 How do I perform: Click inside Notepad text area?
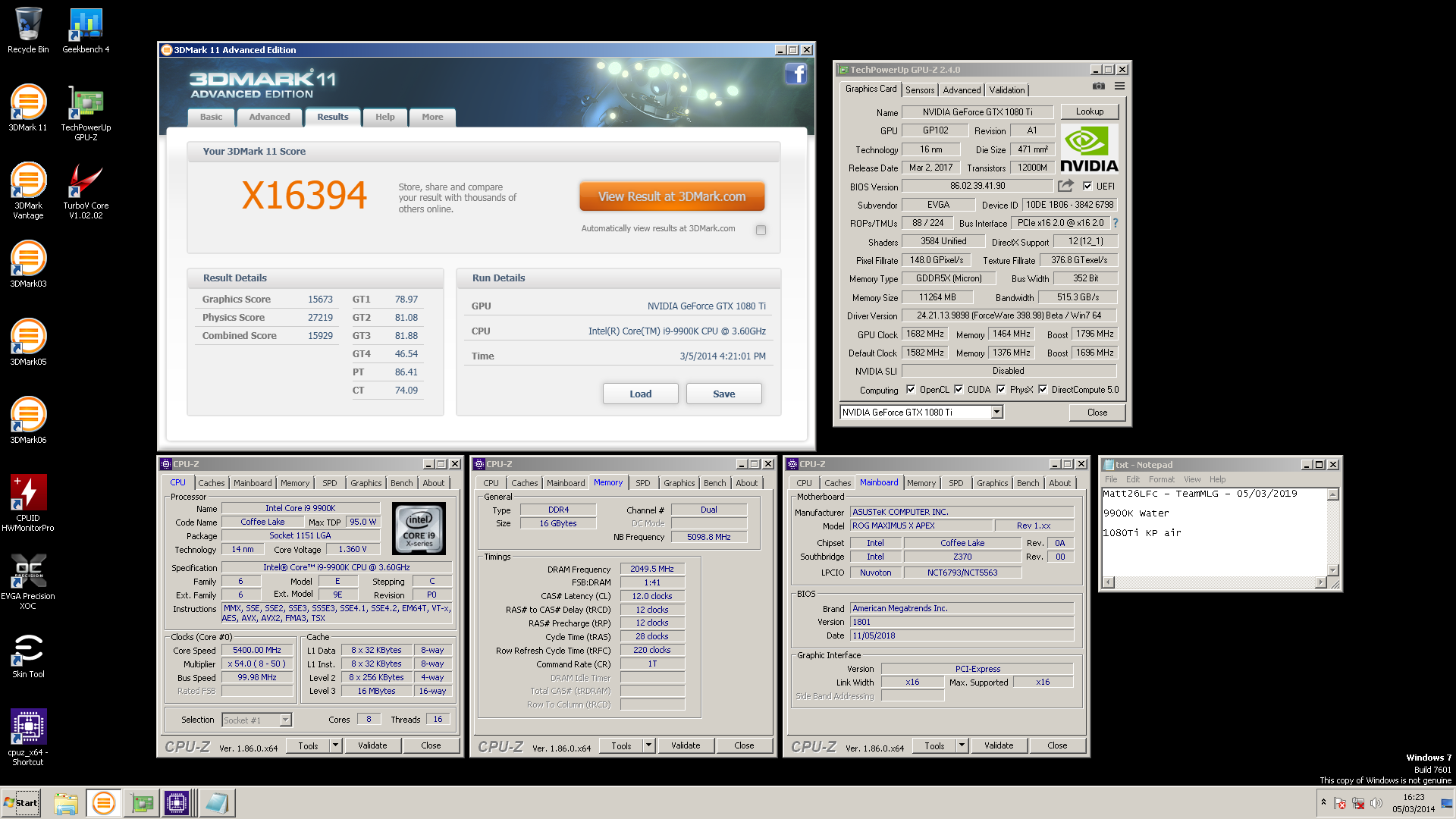(x=1214, y=532)
